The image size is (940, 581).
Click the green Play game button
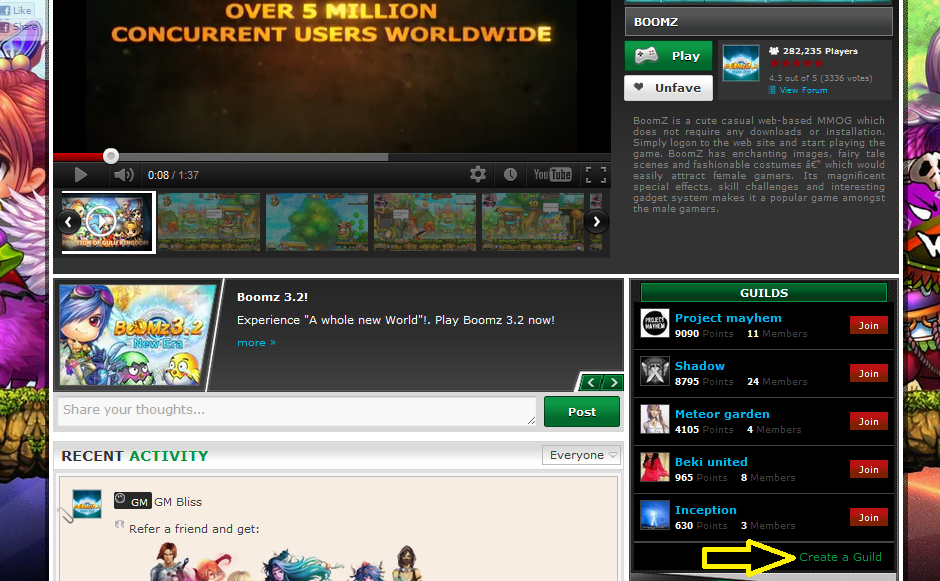(x=668, y=56)
